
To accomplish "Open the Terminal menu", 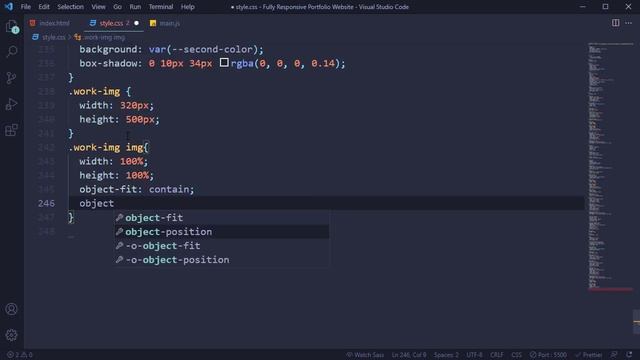I will point(160,7).
